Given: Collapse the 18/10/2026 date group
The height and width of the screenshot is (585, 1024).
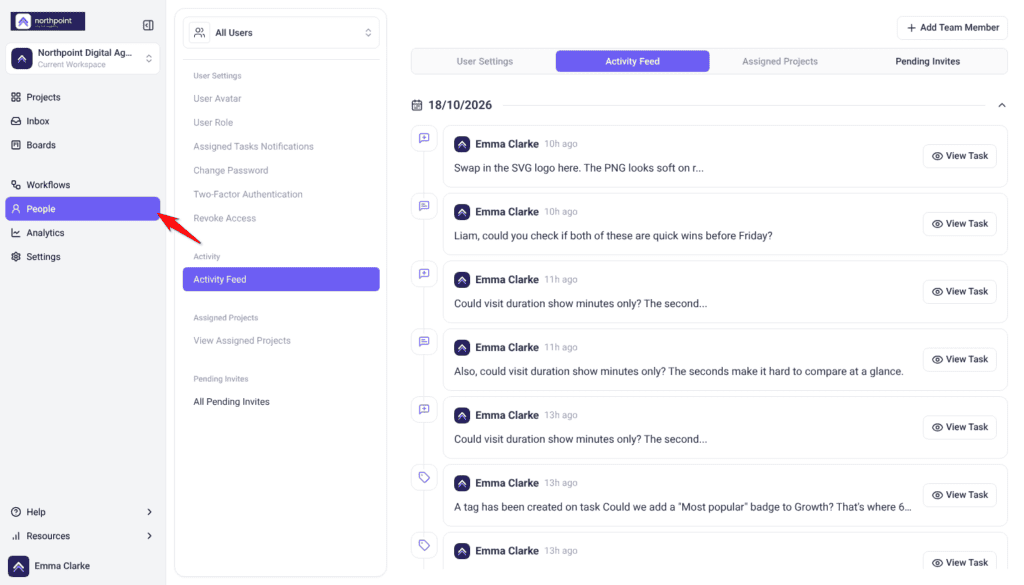Looking at the screenshot, I should coord(1002,105).
